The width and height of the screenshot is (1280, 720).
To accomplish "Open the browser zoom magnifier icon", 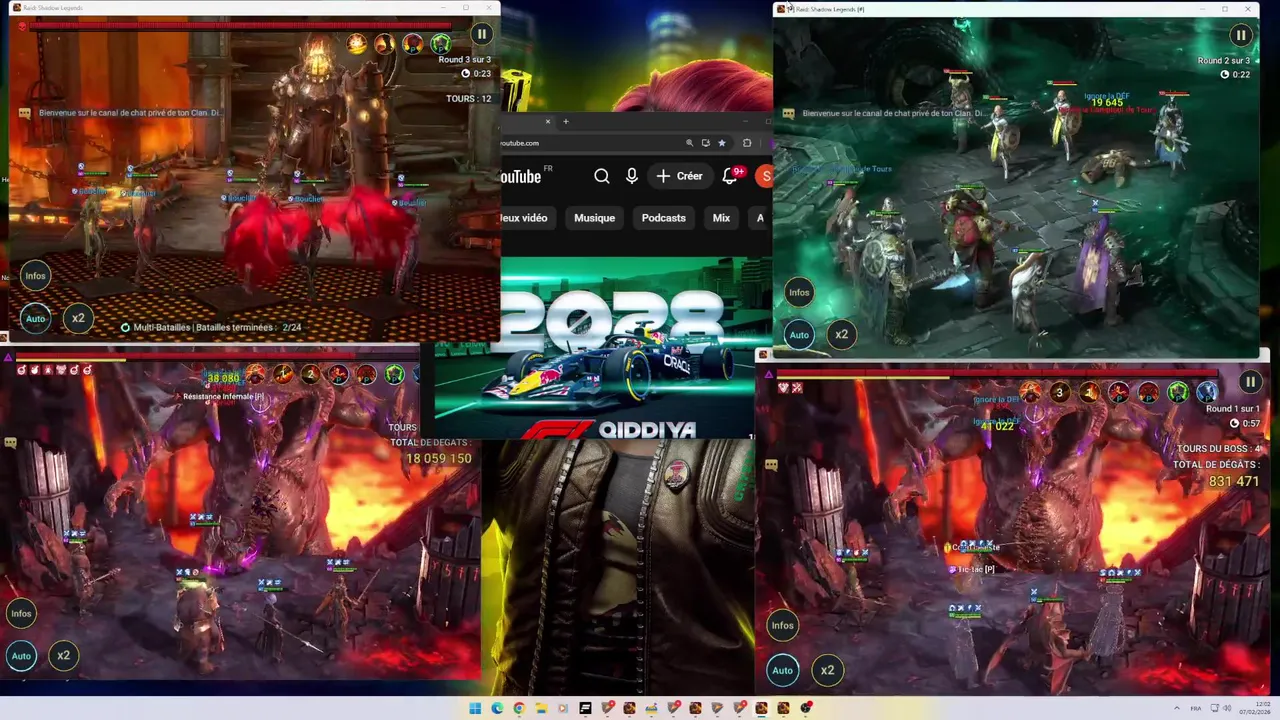I will tap(689, 143).
